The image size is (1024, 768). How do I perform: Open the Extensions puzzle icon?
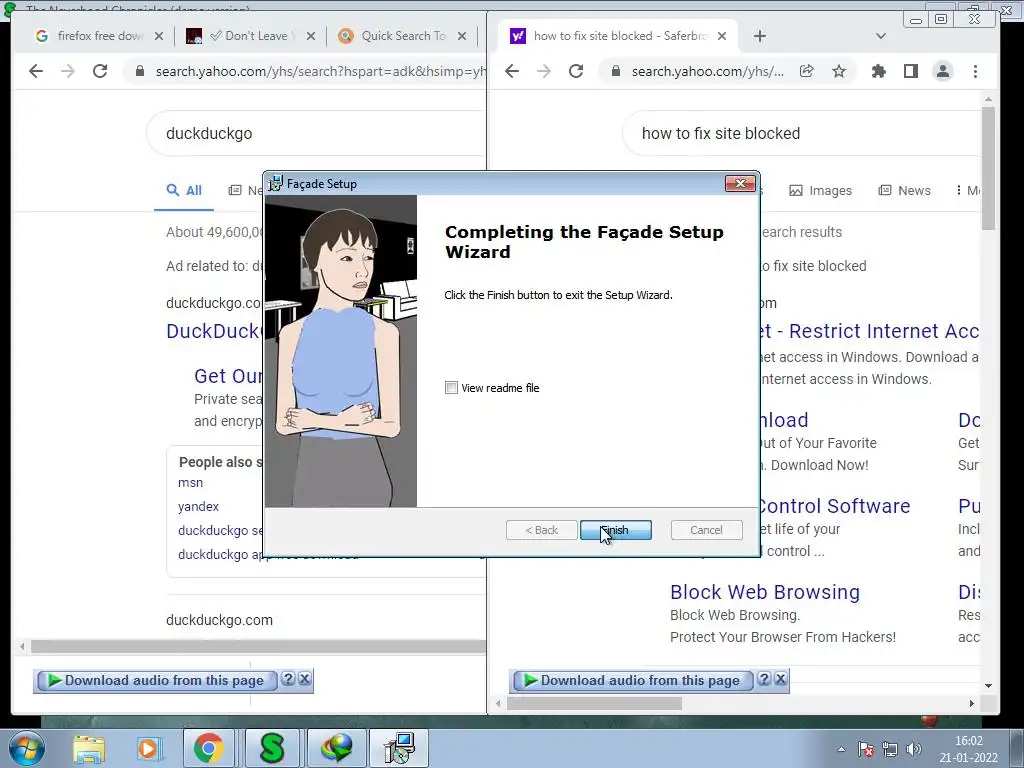point(879,71)
